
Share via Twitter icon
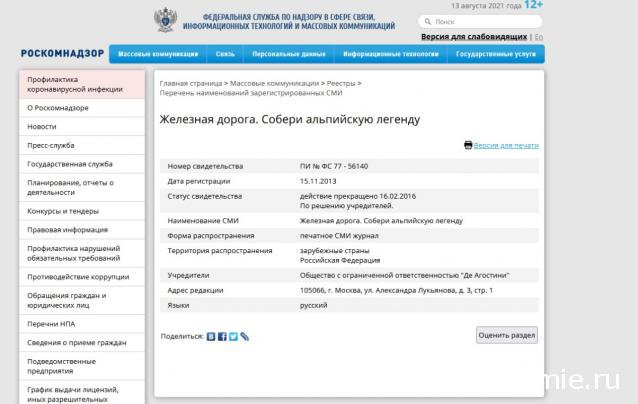[233, 336]
